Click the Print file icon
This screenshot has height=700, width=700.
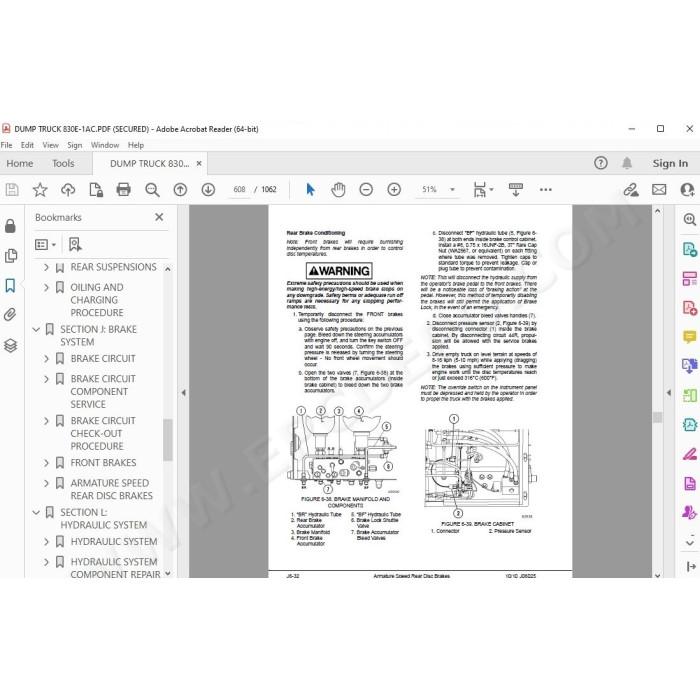pyautogui.click(x=123, y=190)
